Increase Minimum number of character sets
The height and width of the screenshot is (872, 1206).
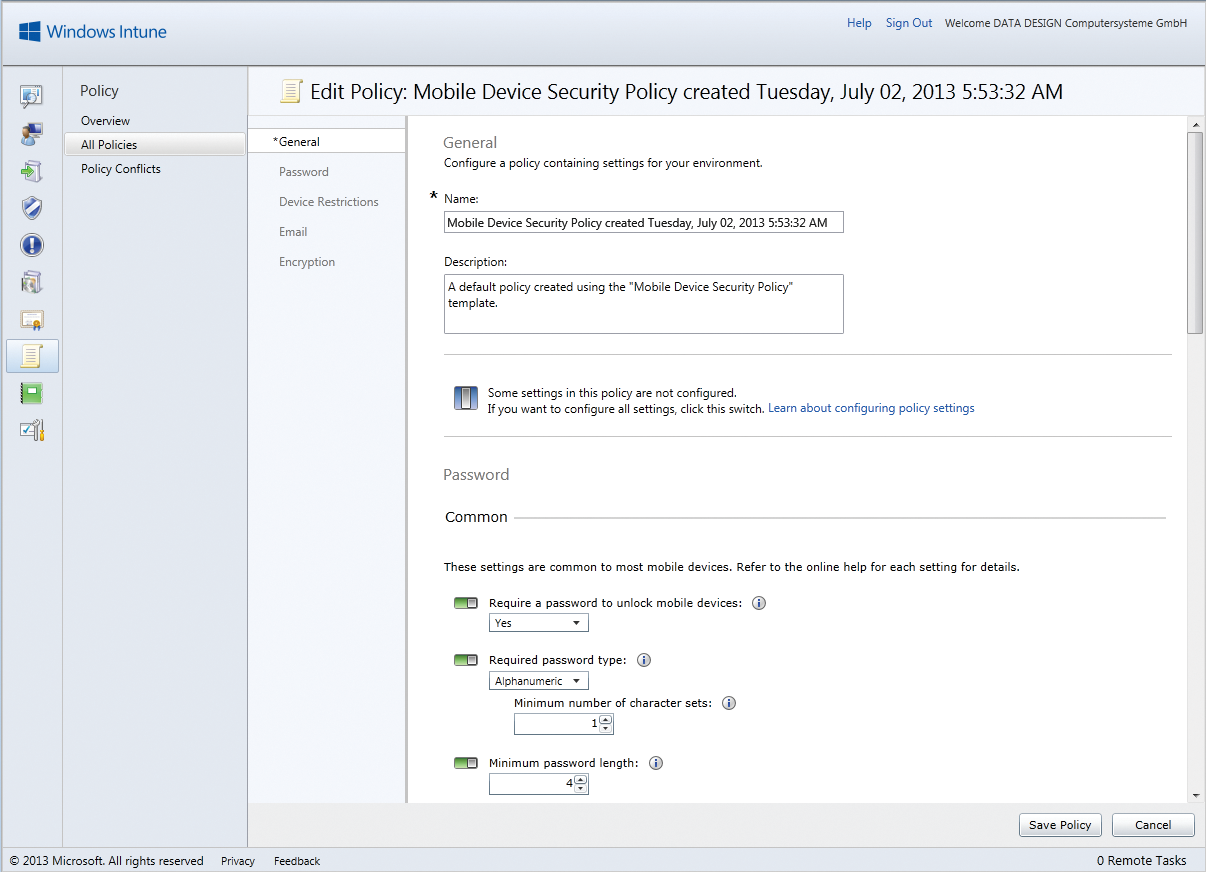606,719
